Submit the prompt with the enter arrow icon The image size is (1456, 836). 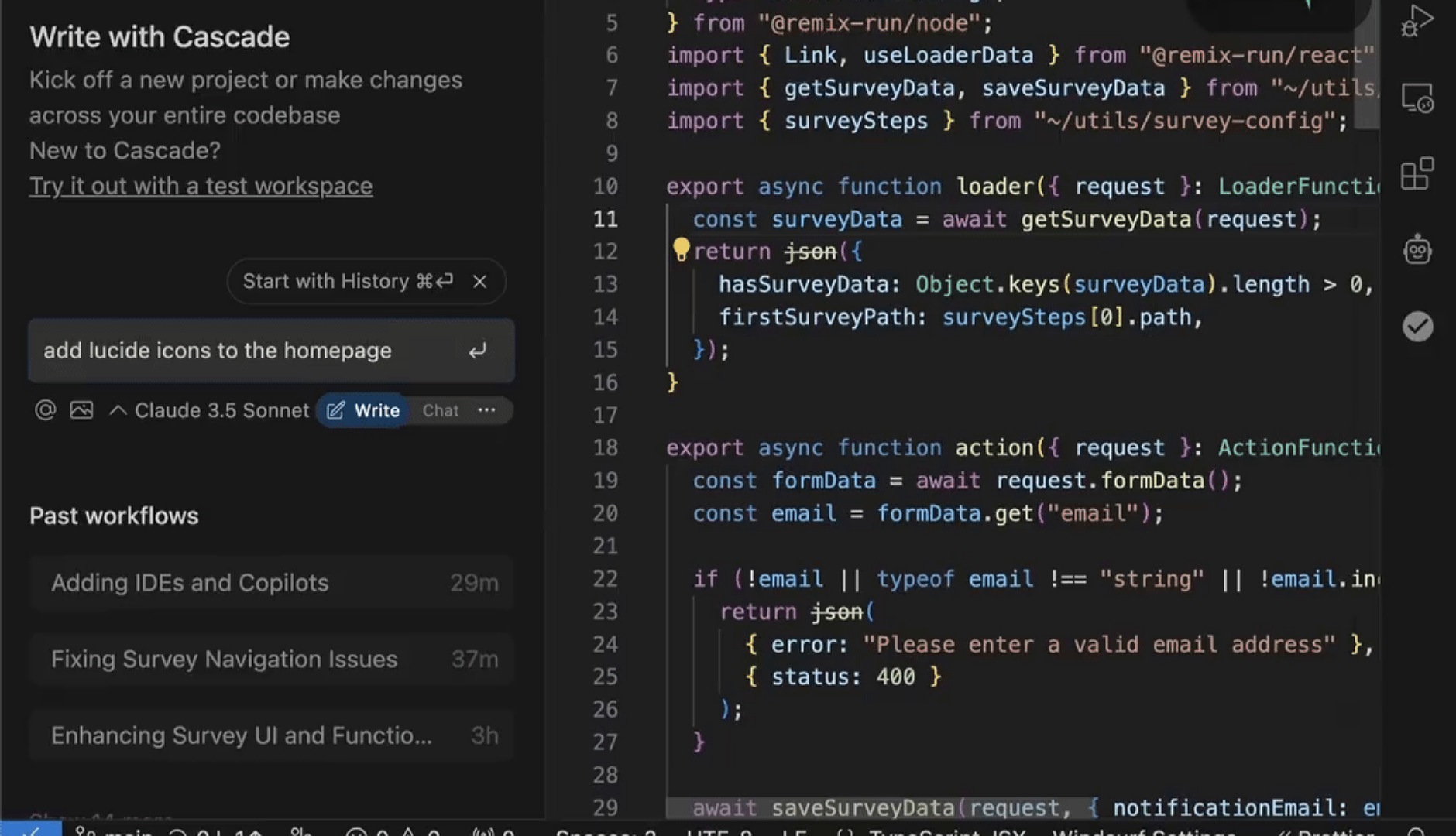click(x=478, y=351)
